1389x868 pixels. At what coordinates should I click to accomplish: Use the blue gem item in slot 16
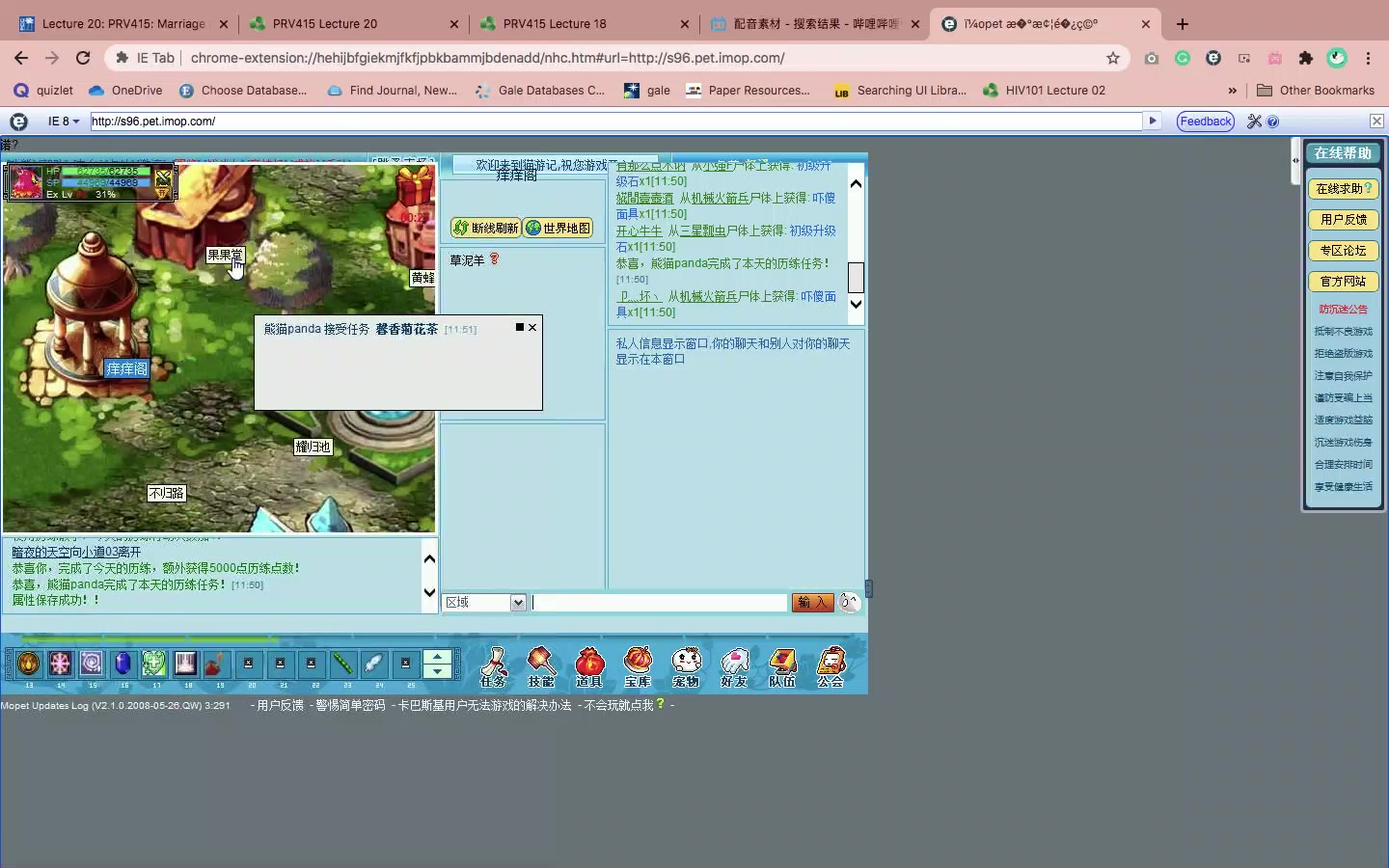[123, 664]
